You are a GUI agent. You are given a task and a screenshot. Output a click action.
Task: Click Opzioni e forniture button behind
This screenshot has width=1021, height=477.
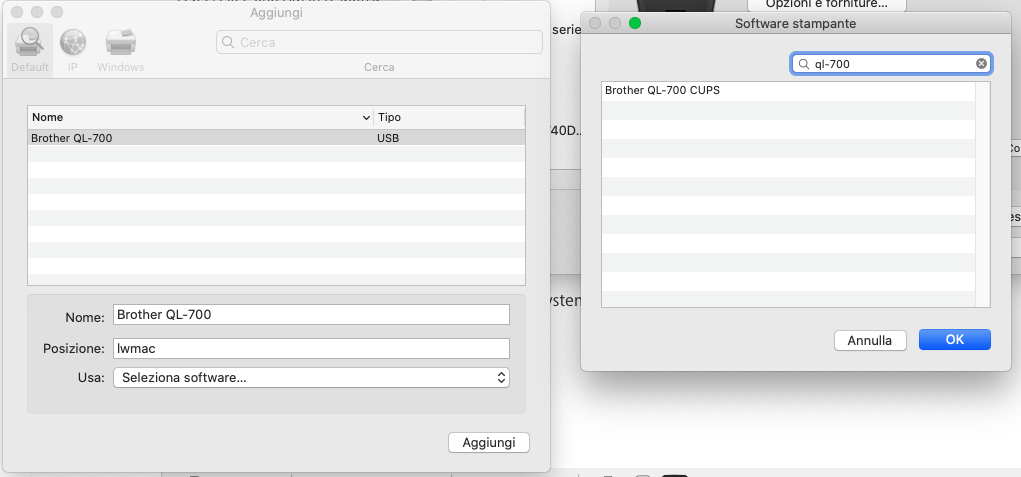827,5
